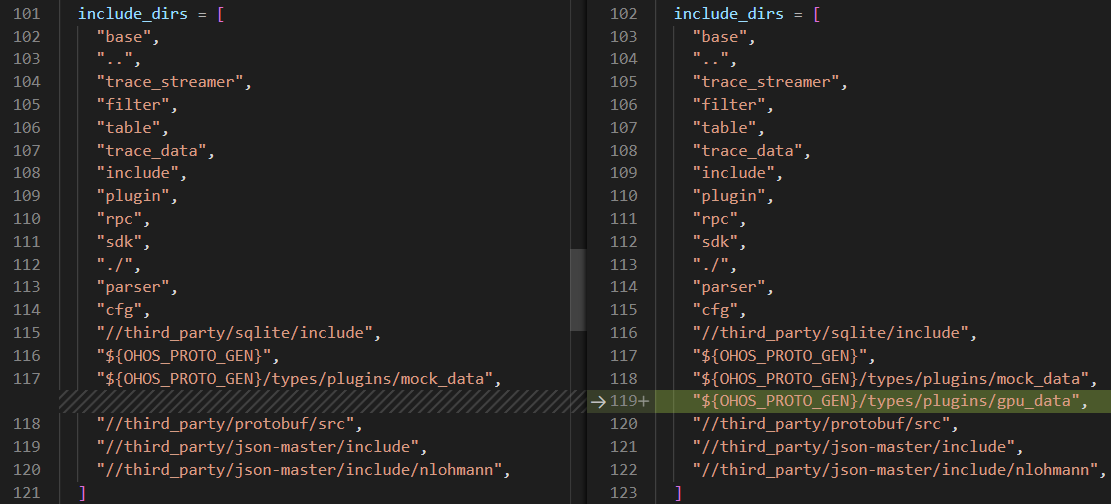Click "trace_streamer" string in left pane
The image size is (1111, 504).
point(173,82)
